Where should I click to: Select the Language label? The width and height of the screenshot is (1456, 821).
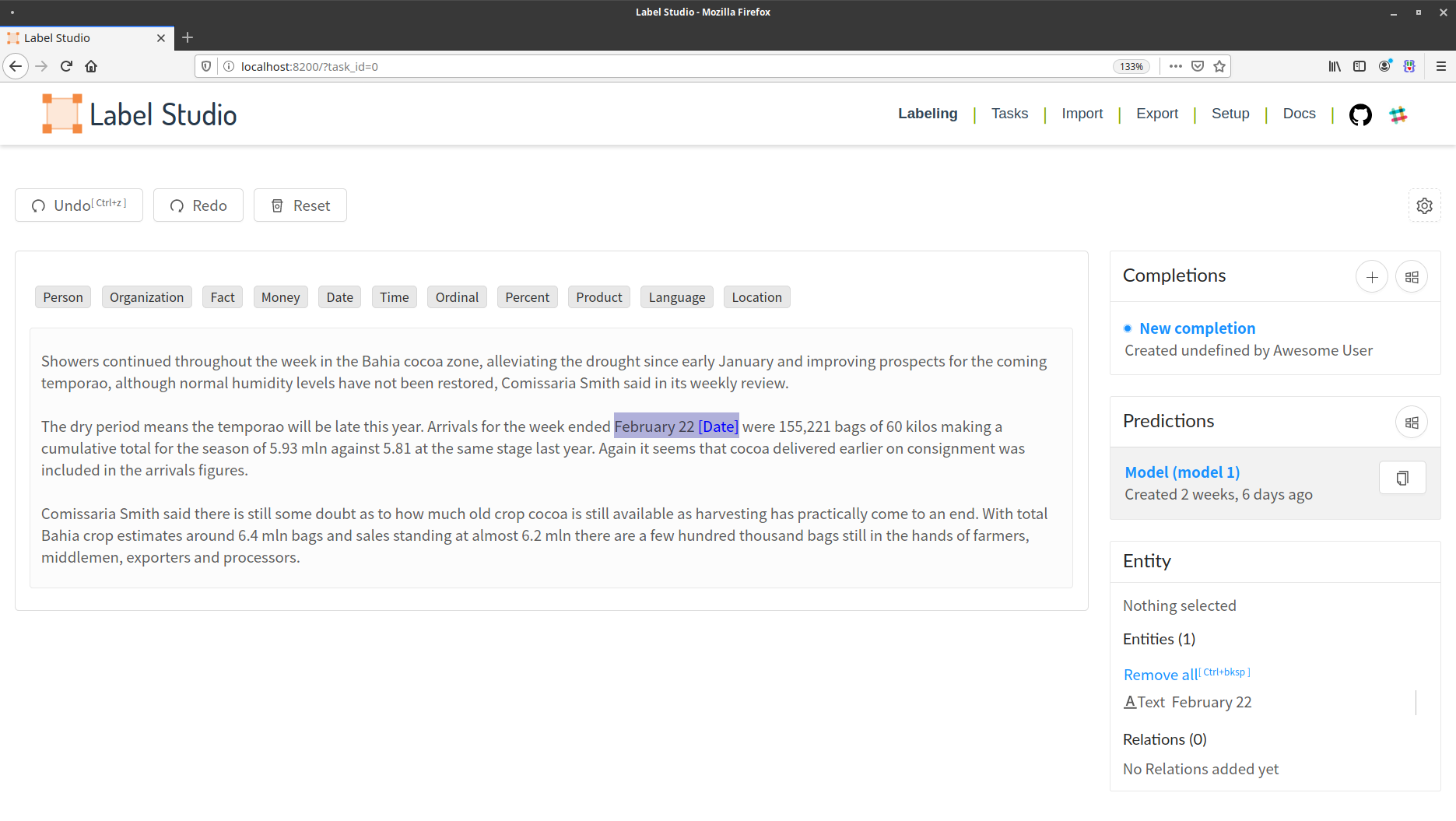[x=677, y=297]
